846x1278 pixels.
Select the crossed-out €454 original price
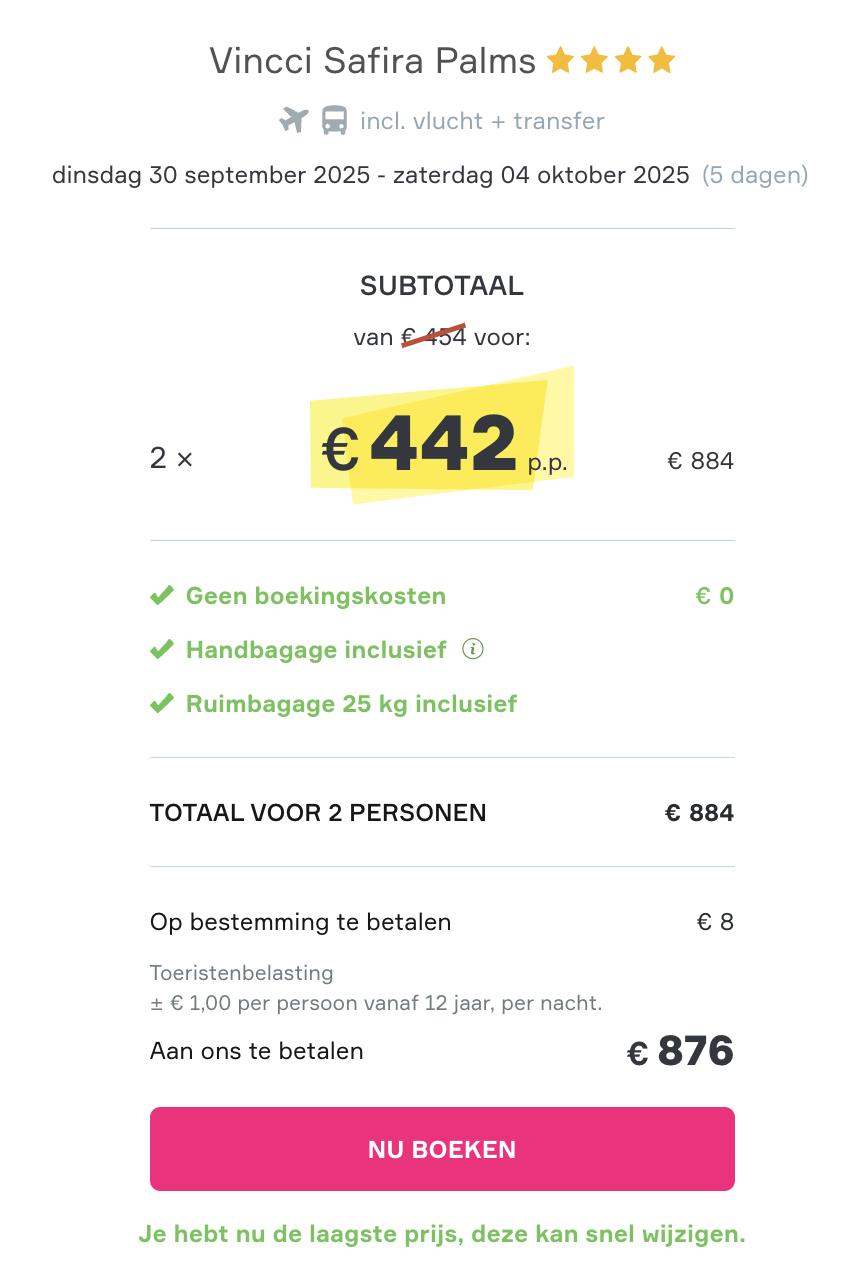434,337
